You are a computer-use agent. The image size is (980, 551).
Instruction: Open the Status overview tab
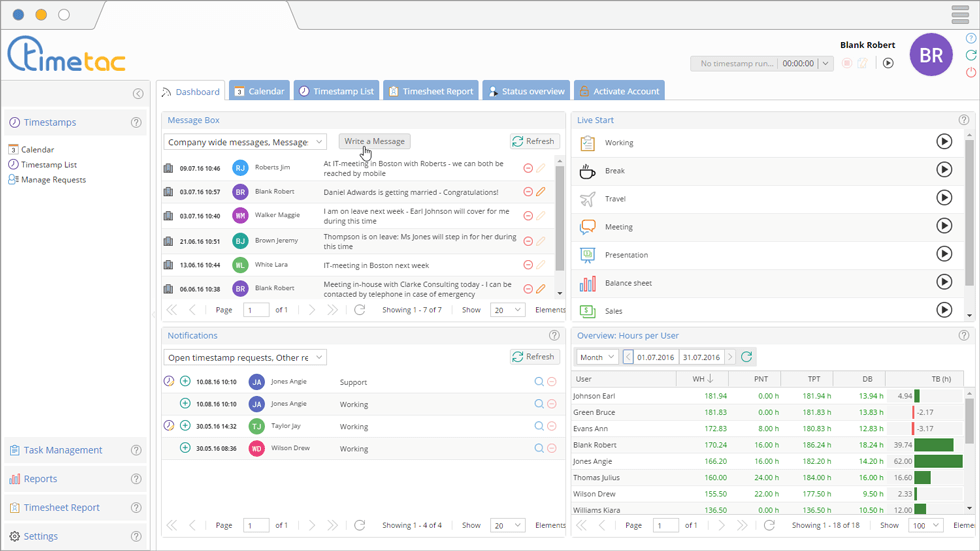coord(525,91)
